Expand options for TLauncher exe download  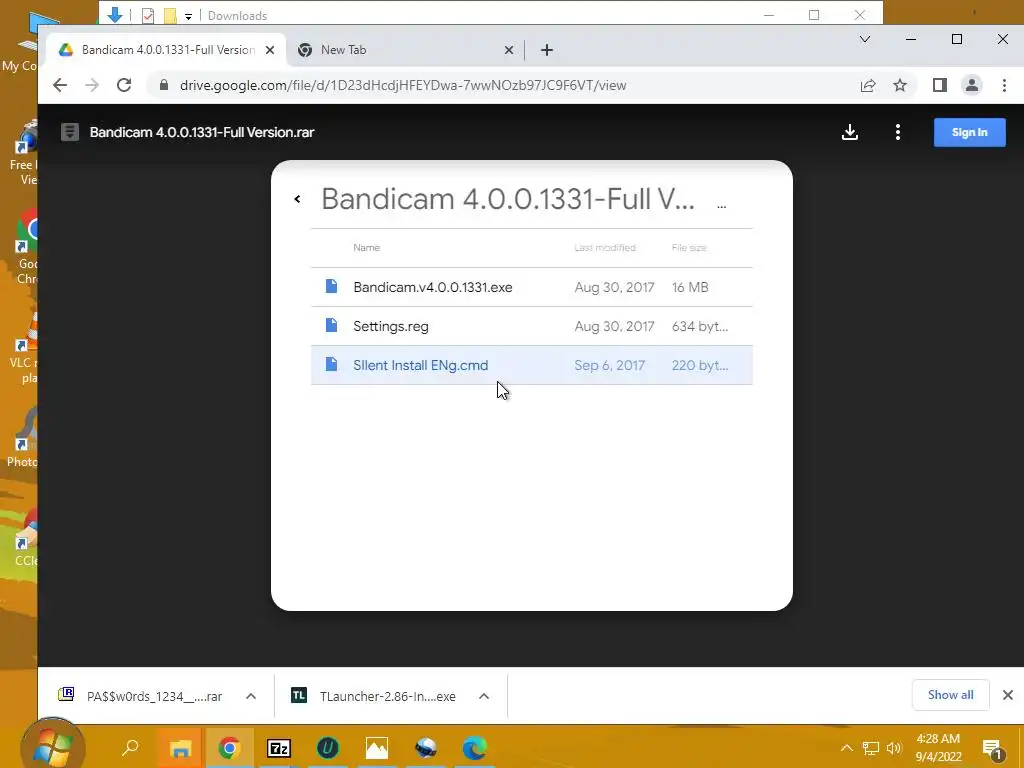pyautogui.click(x=484, y=696)
